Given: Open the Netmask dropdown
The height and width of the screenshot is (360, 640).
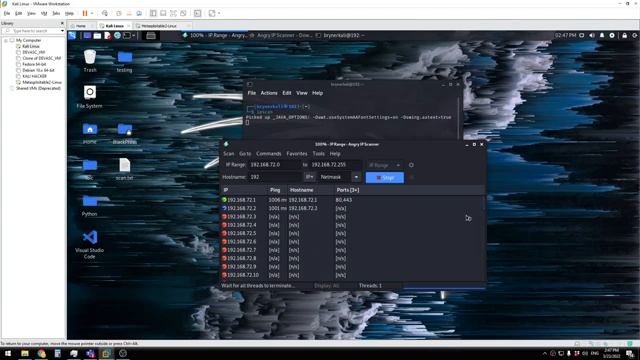Looking at the screenshot, I should (356, 177).
